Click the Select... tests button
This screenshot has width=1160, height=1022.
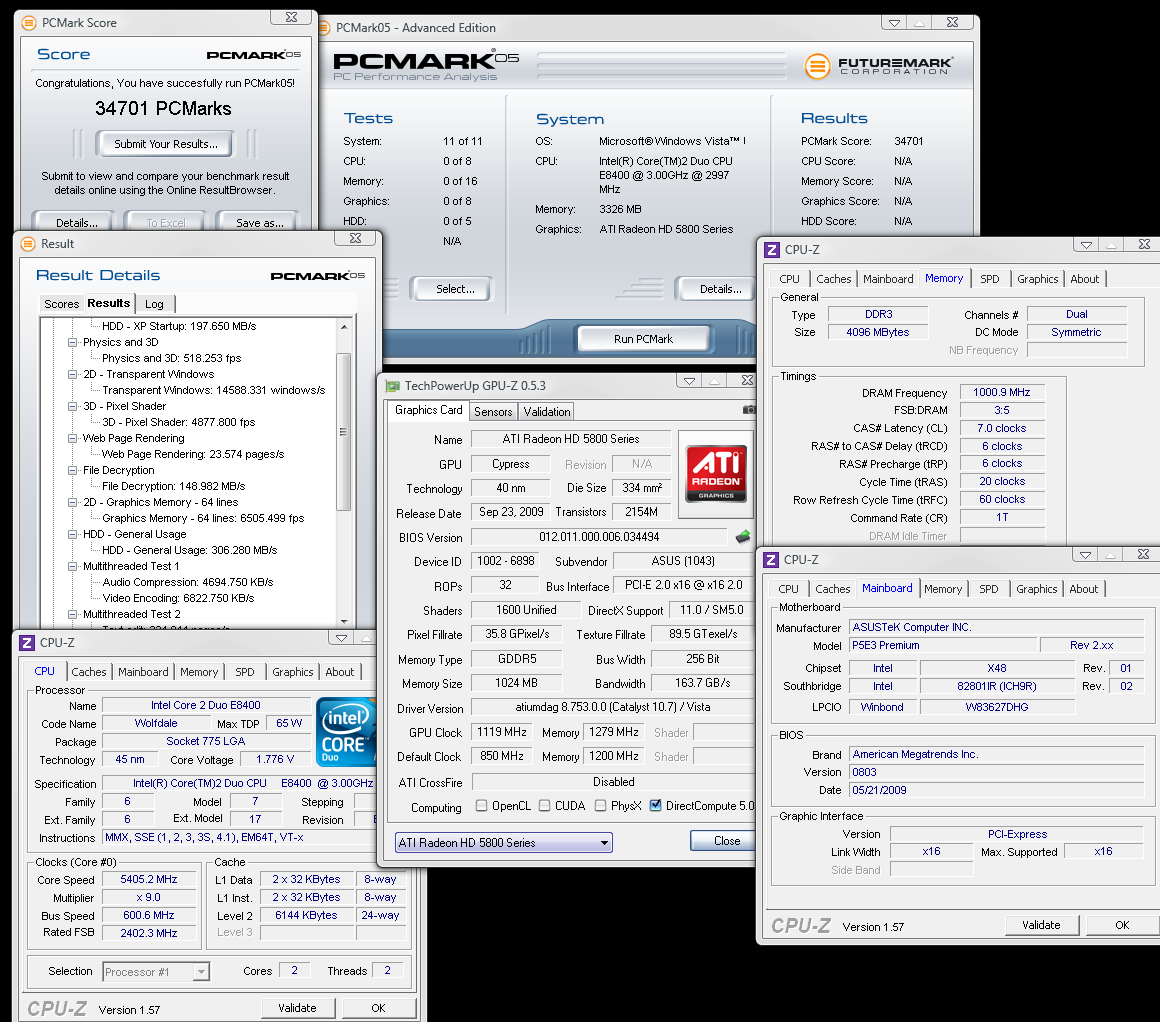point(455,289)
